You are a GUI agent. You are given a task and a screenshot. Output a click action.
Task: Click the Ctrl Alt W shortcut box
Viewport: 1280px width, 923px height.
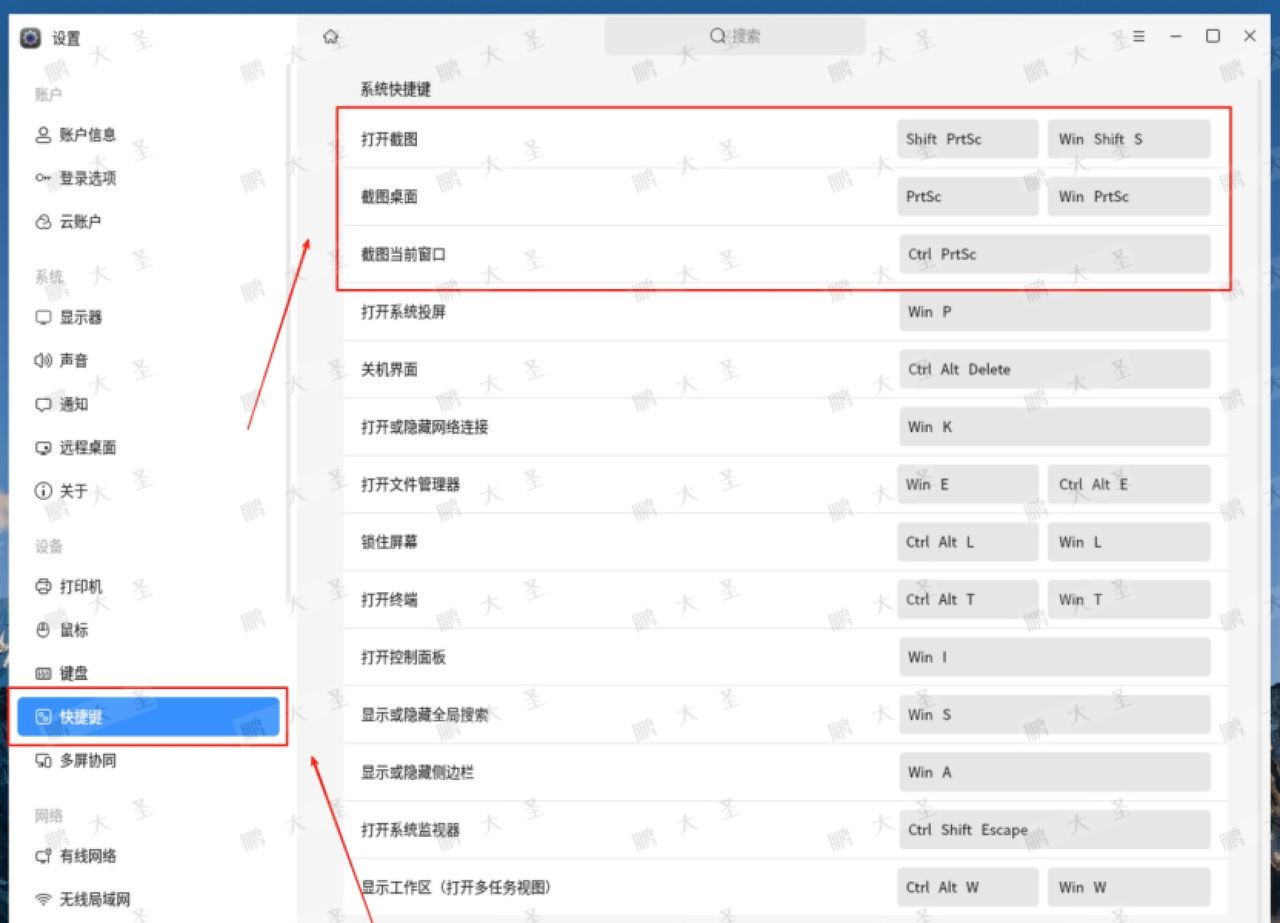pyautogui.click(x=968, y=887)
